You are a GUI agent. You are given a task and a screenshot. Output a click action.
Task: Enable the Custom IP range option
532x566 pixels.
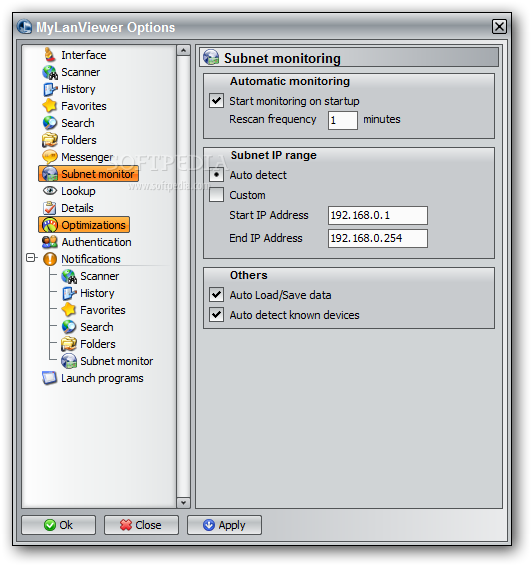point(217,195)
